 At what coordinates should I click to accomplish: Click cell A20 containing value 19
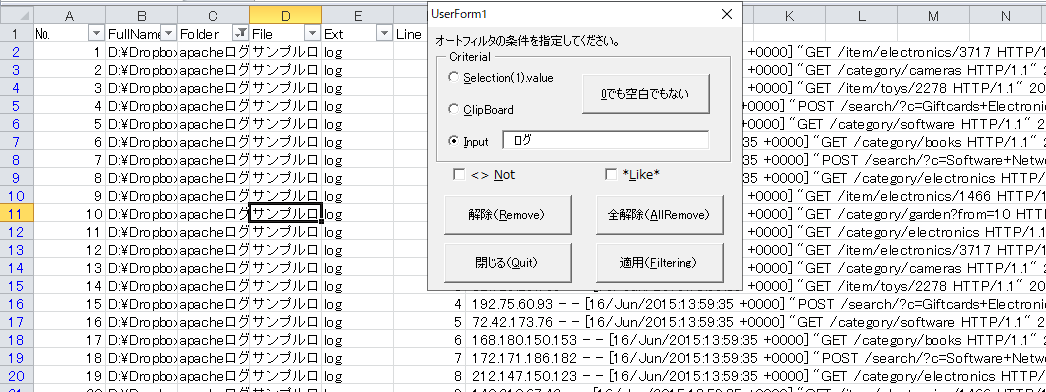(69, 376)
